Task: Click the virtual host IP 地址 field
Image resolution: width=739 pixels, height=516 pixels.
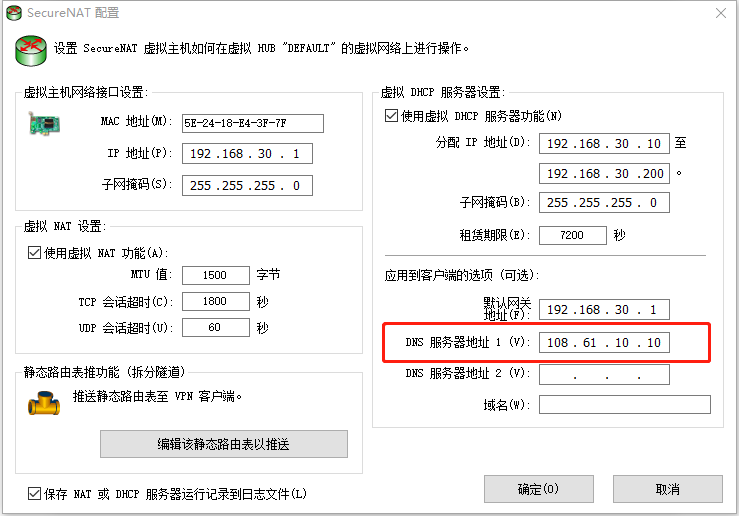Action: tap(247, 154)
